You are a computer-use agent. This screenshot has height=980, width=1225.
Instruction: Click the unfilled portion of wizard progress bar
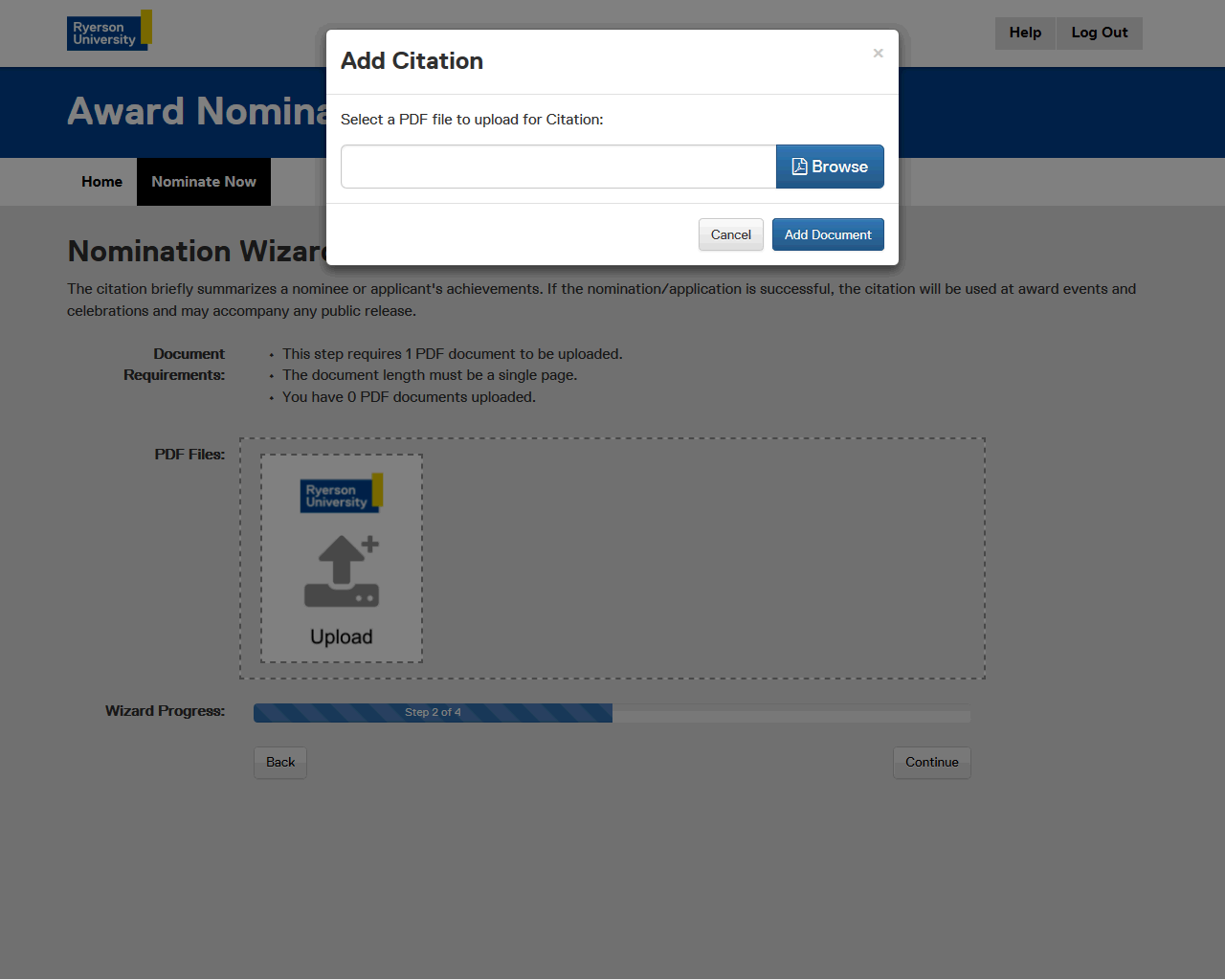(x=791, y=713)
